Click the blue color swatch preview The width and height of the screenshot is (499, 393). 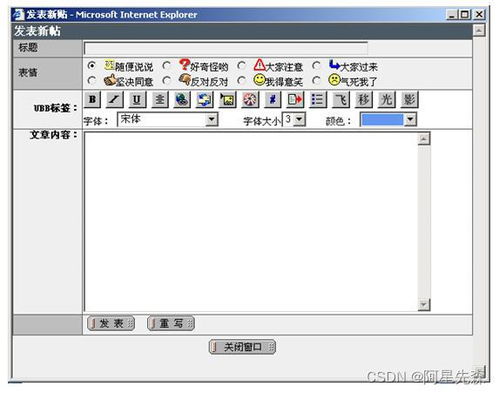point(382,120)
